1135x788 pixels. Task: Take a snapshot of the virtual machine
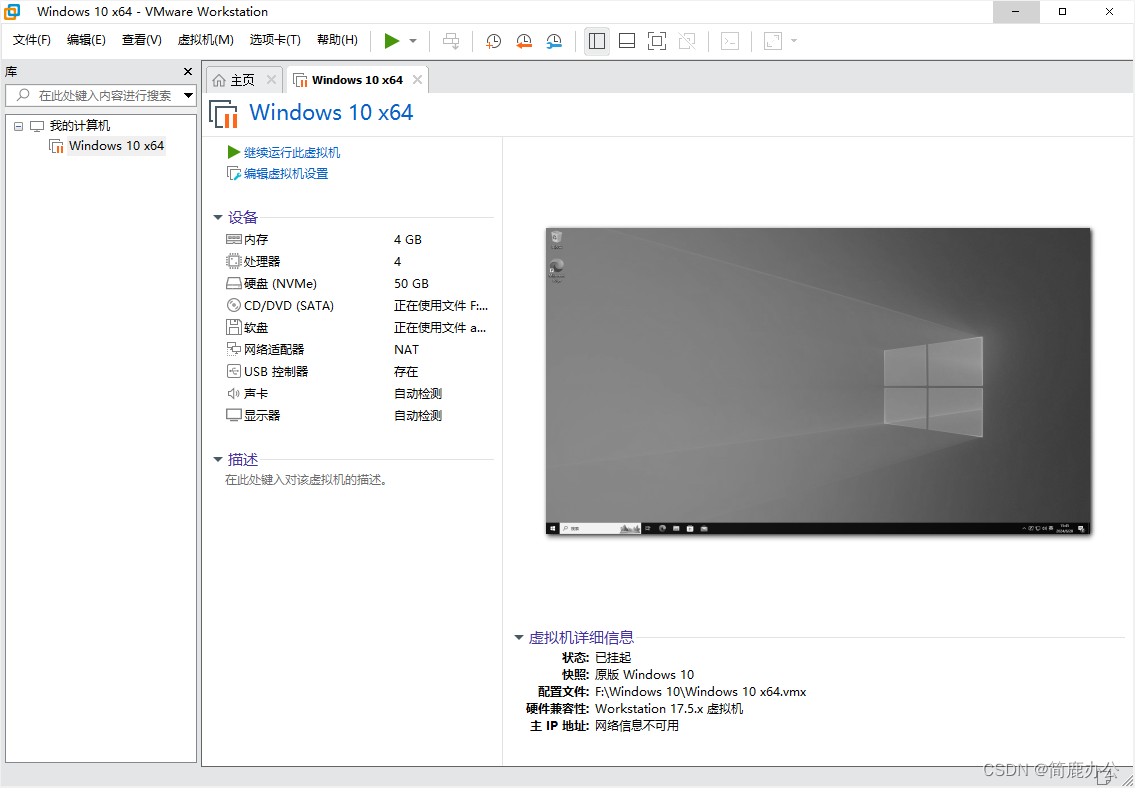(493, 41)
